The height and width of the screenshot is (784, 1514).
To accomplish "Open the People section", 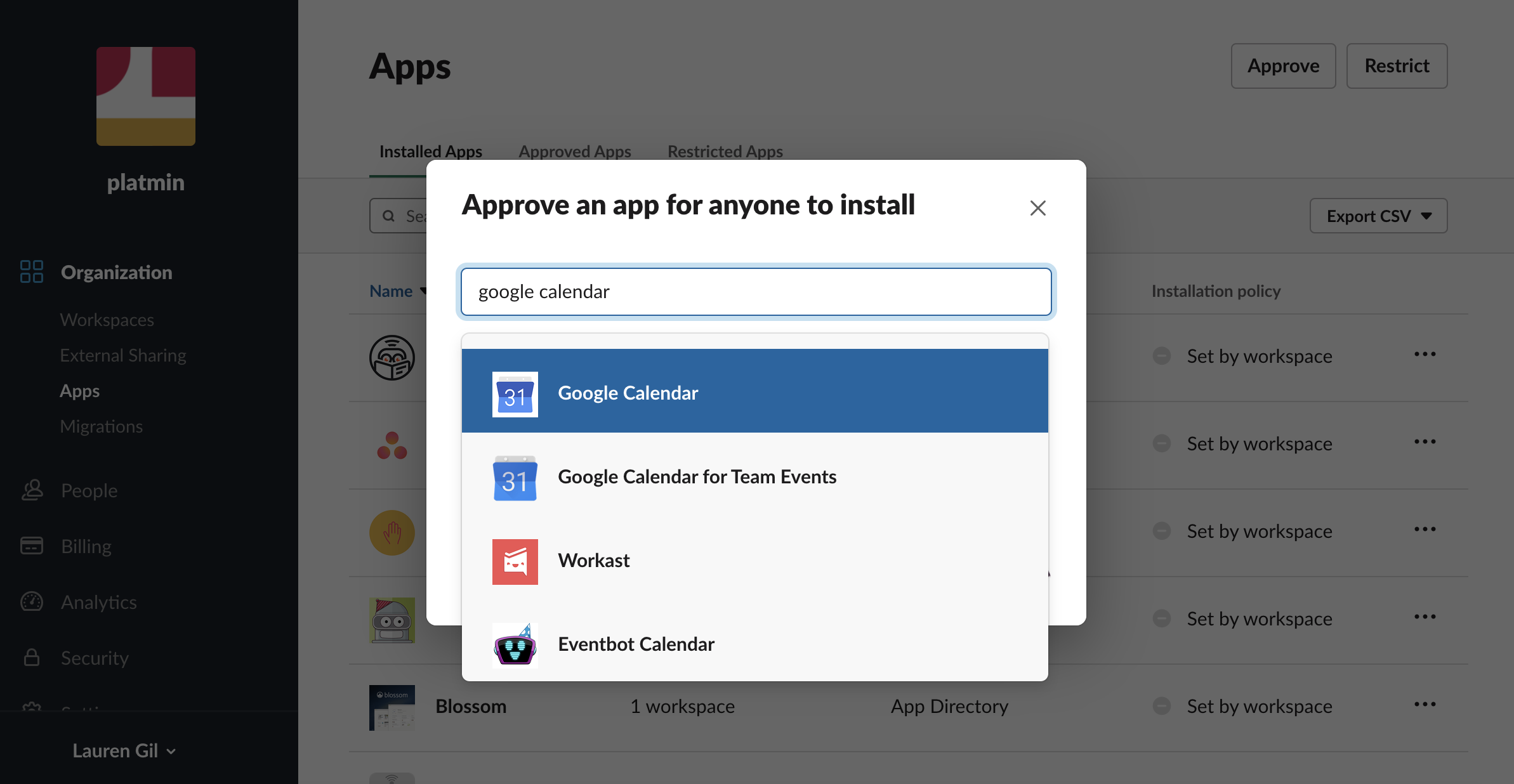I will (89, 490).
